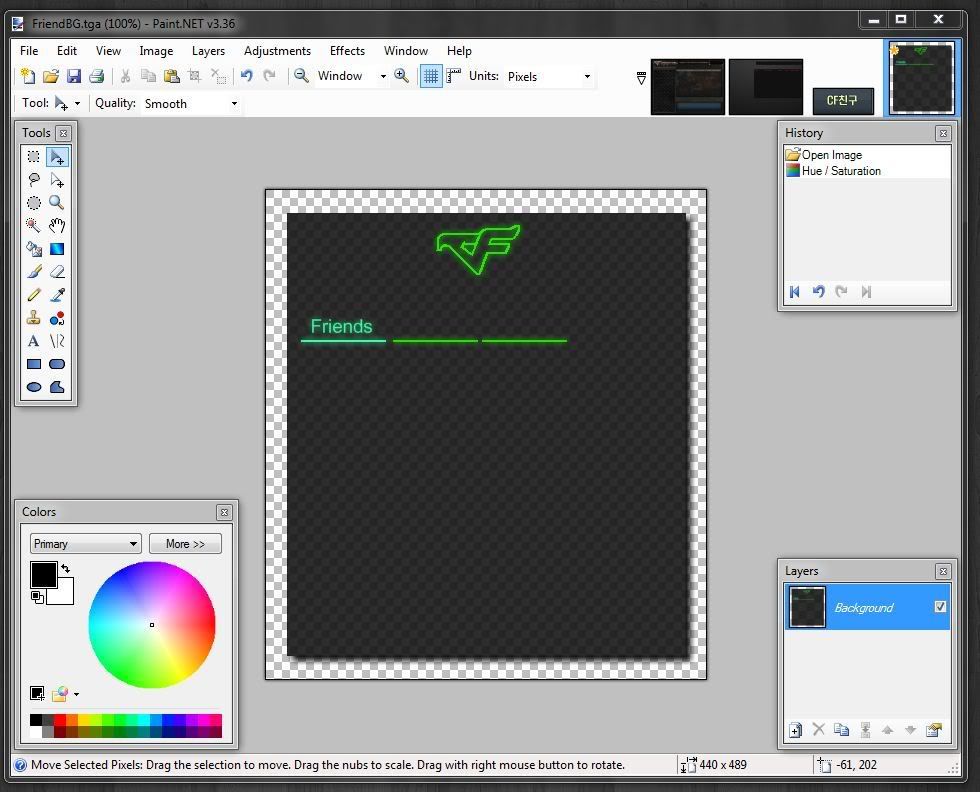
Task: Select the Magic Wand tool
Action: click(x=33, y=226)
